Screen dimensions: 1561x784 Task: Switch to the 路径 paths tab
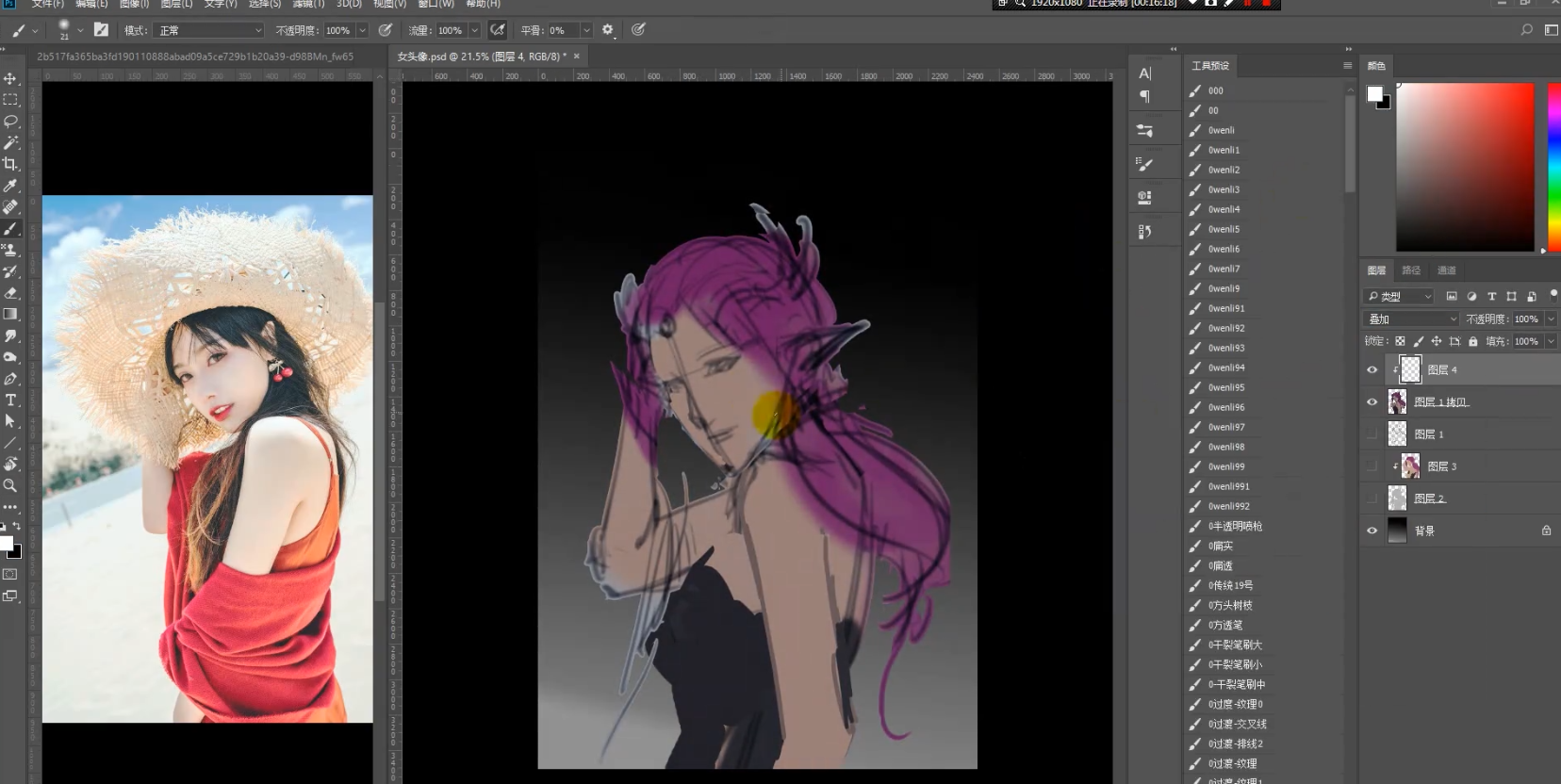coord(1411,270)
